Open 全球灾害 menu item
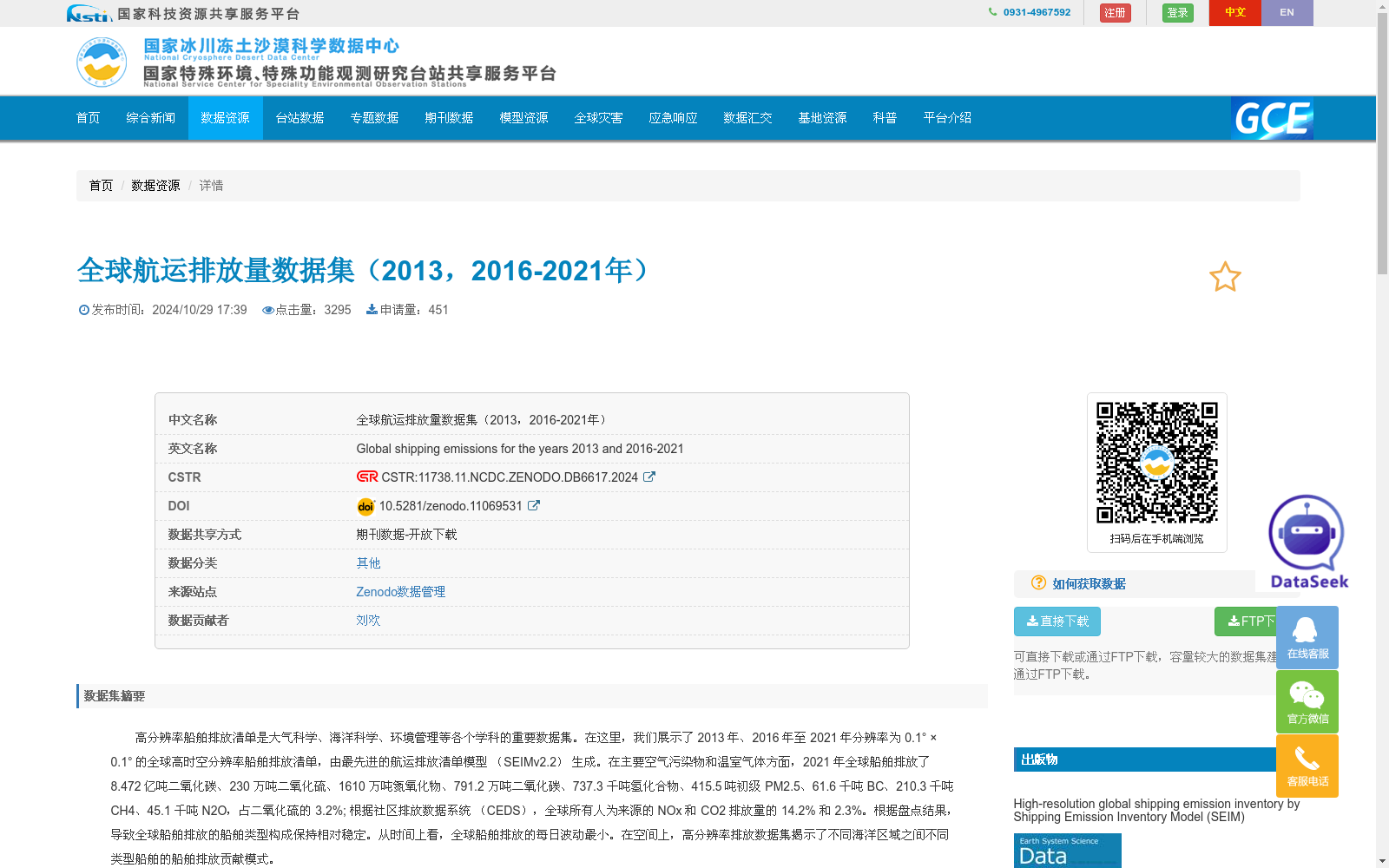 599,118
